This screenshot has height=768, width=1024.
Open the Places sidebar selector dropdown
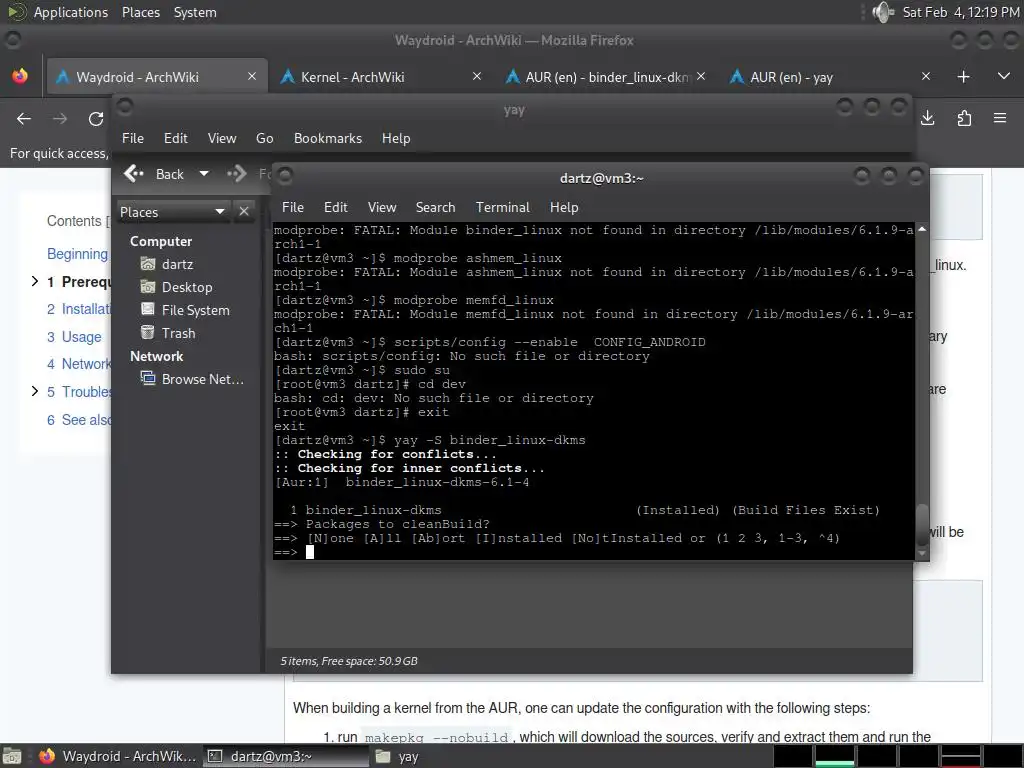click(173, 212)
